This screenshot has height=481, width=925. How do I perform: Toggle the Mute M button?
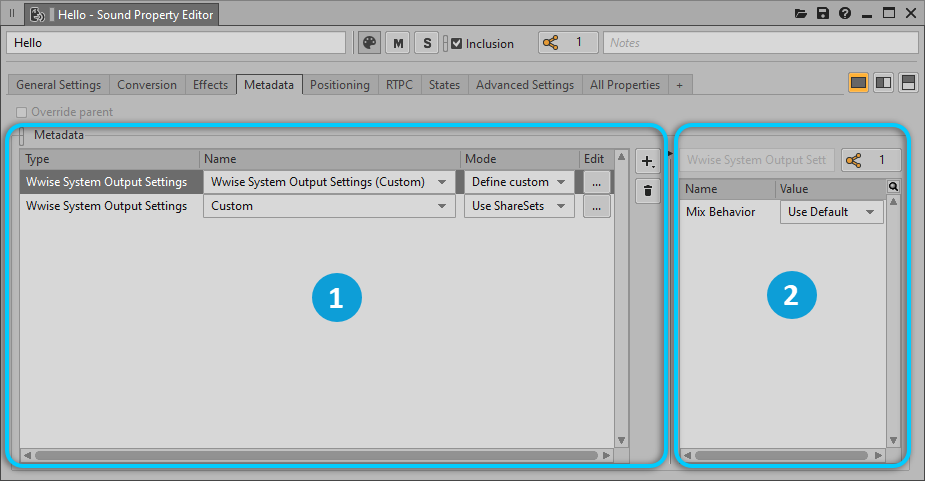pyautogui.click(x=399, y=43)
